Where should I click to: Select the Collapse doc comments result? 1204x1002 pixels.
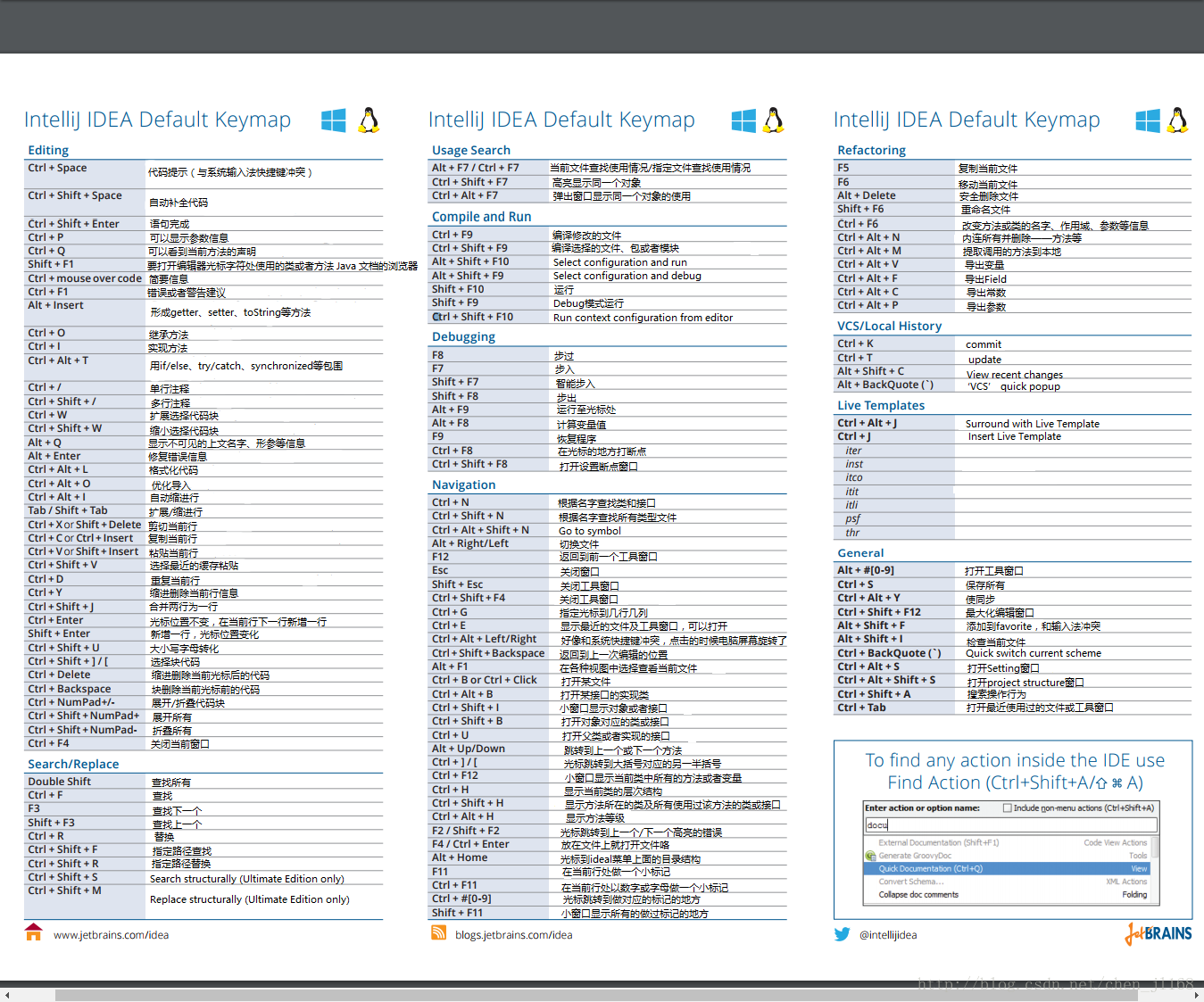click(1007, 895)
